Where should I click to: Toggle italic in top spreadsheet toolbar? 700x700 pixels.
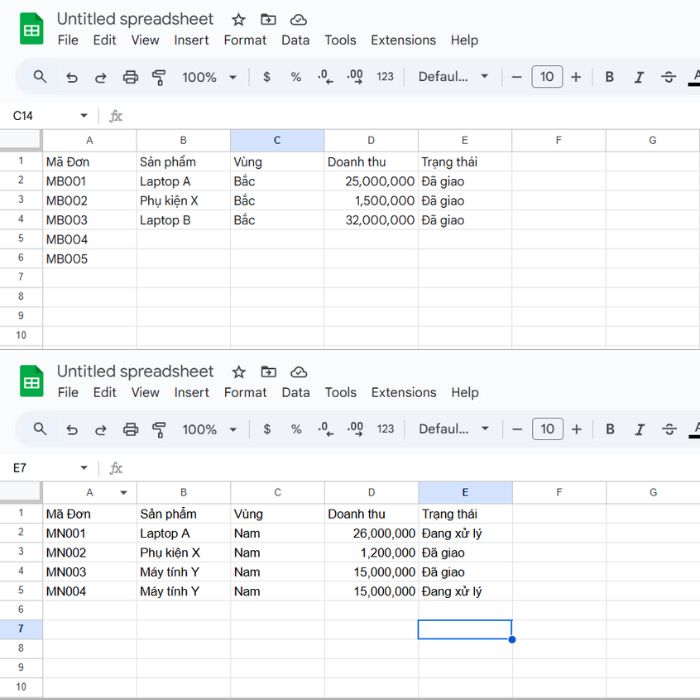point(639,77)
